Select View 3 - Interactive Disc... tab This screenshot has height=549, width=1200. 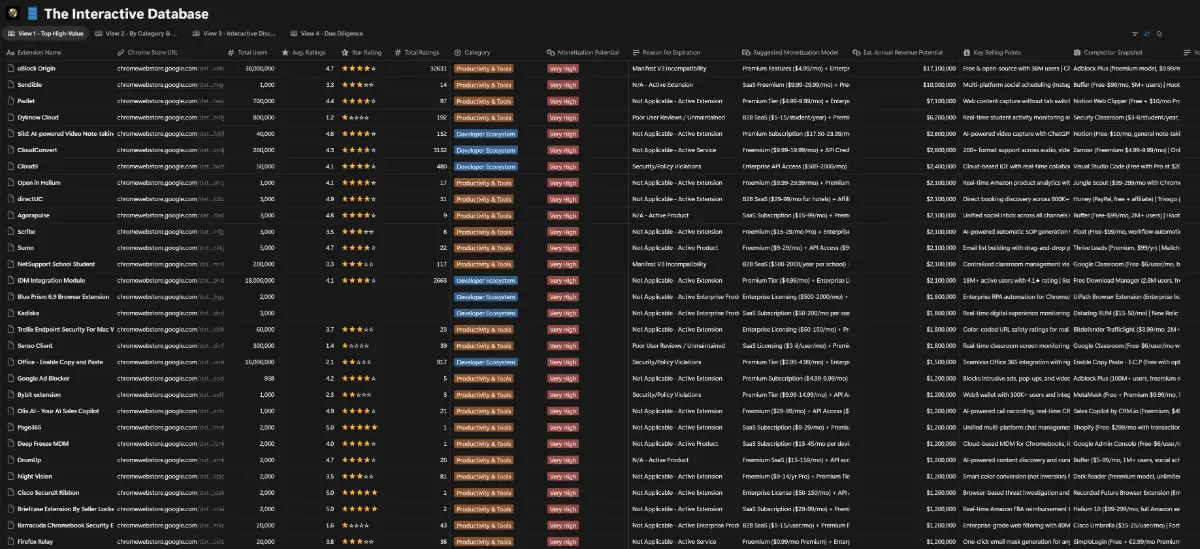(x=234, y=34)
